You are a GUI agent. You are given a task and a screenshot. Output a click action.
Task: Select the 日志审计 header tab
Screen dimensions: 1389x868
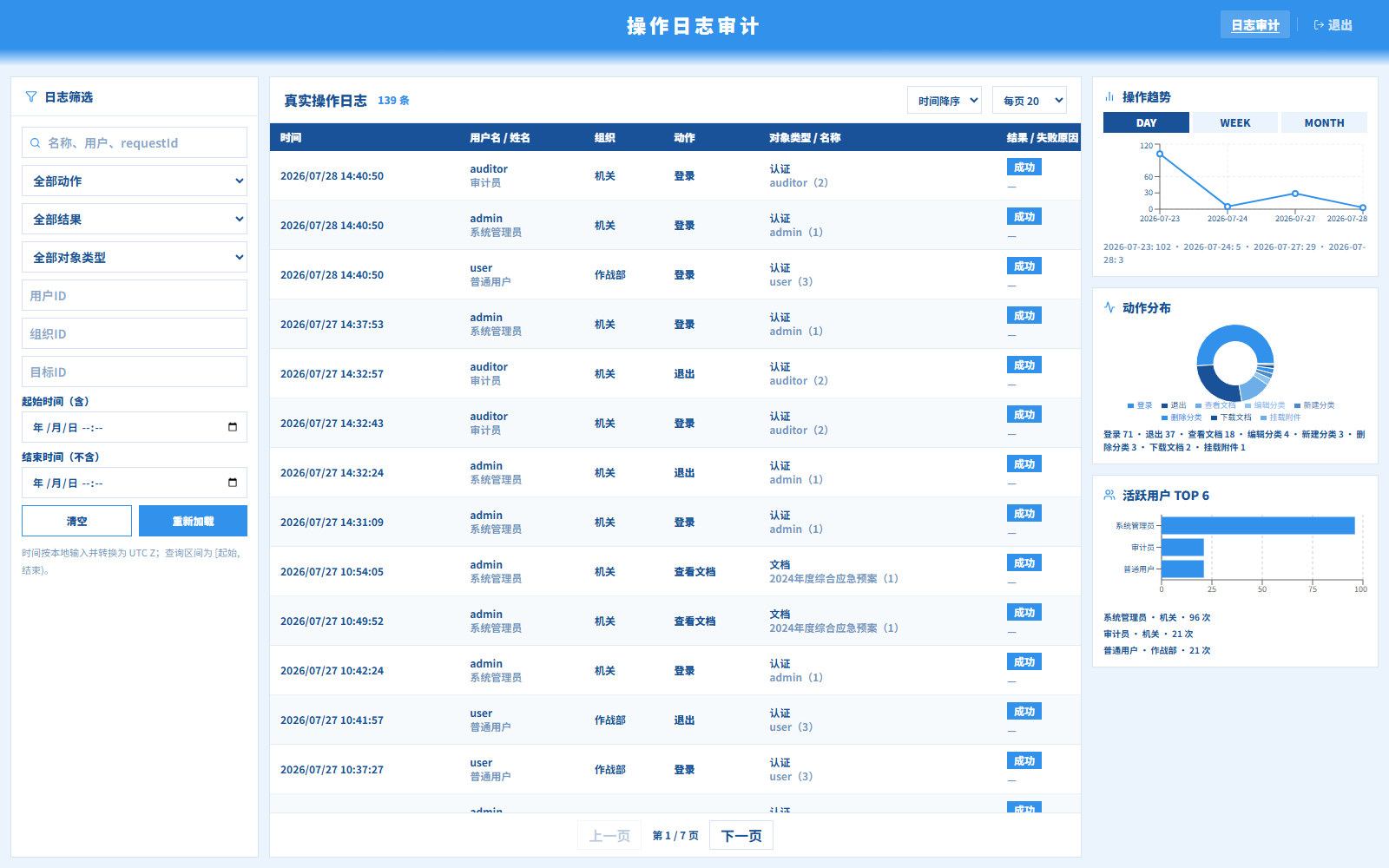click(x=1255, y=25)
